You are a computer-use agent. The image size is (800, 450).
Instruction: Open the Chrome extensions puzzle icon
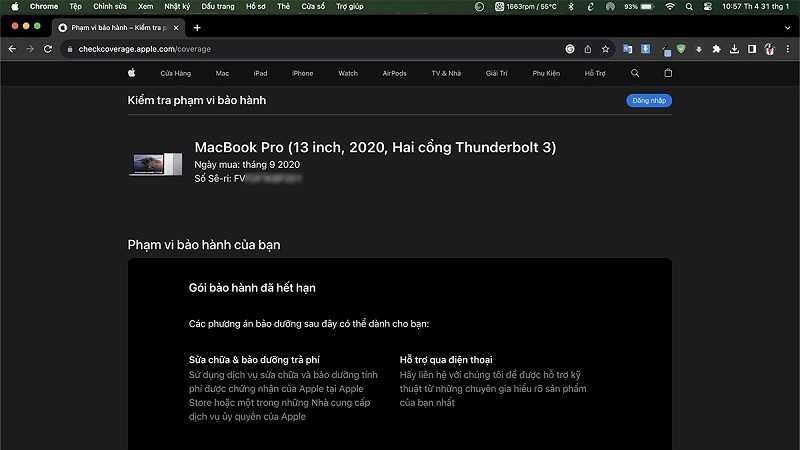point(716,49)
